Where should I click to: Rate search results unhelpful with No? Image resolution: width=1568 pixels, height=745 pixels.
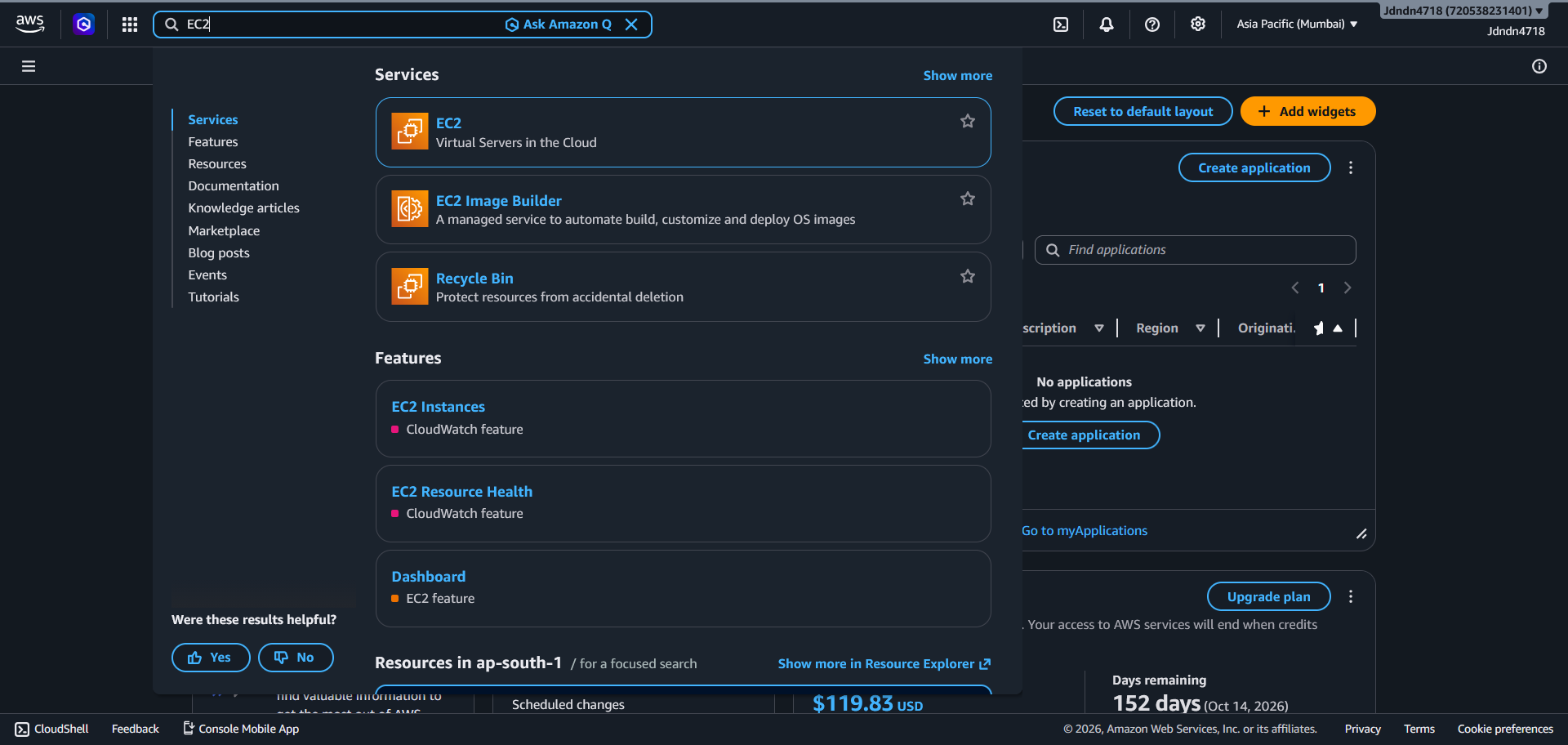(x=296, y=658)
